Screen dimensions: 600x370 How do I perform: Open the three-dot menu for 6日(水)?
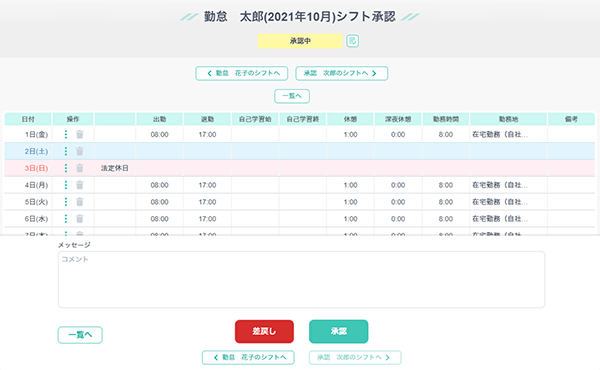click(x=66, y=218)
